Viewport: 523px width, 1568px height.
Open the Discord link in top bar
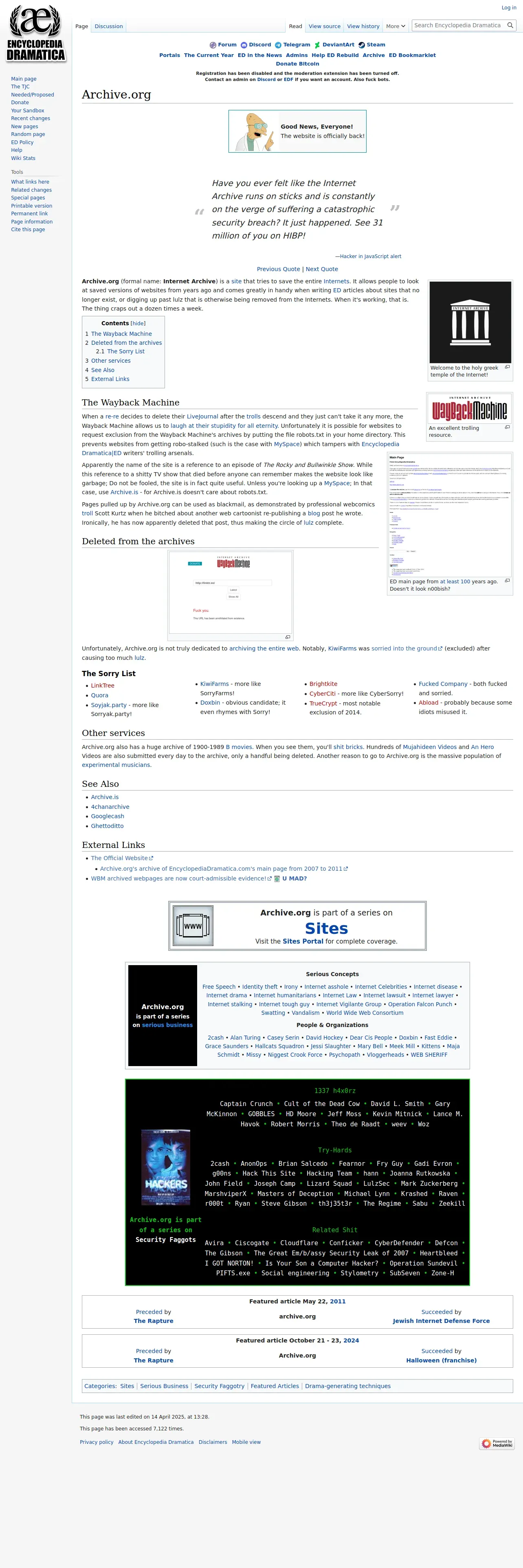click(260, 44)
